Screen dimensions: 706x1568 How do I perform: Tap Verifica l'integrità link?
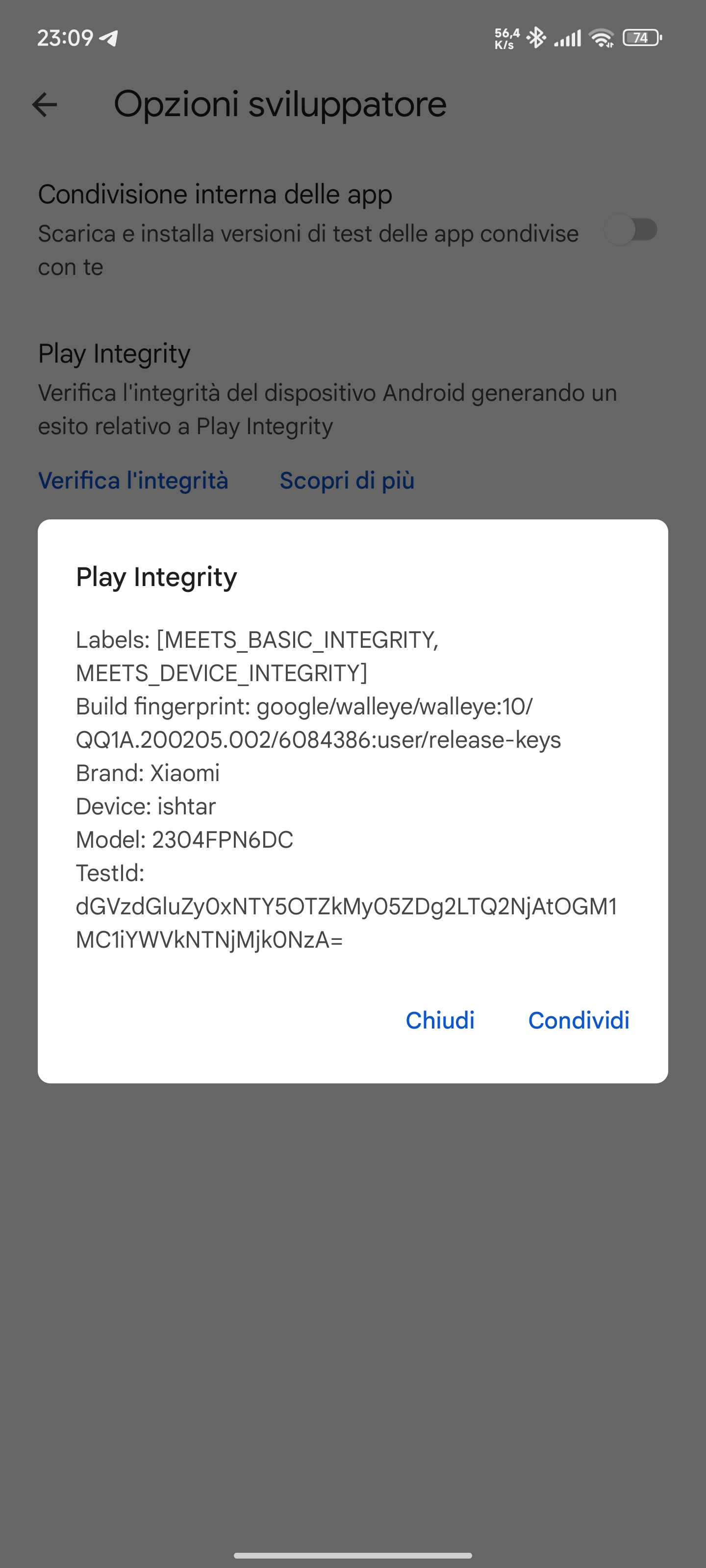(133, 481)
